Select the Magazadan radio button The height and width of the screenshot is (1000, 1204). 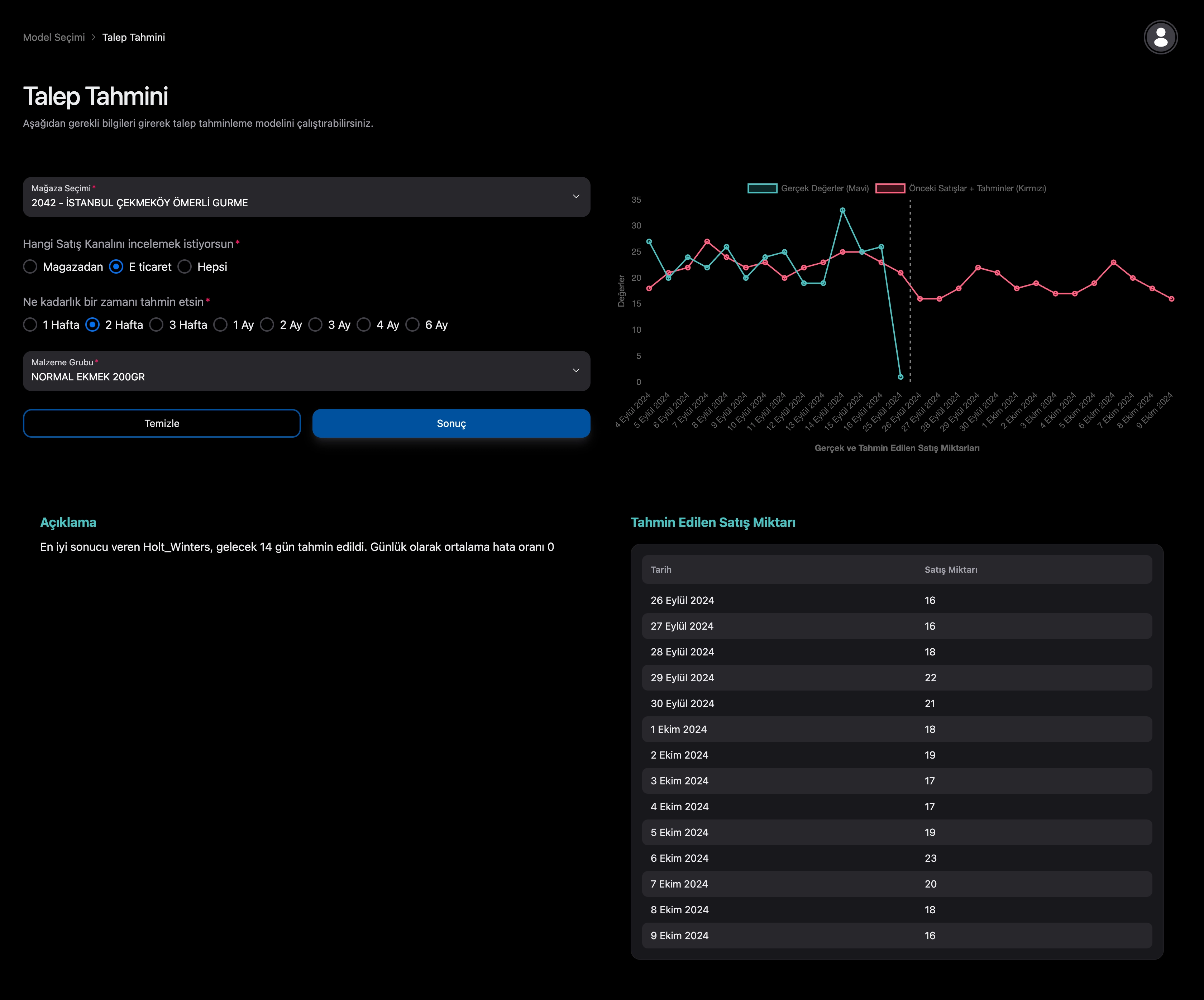pos(30,266)
